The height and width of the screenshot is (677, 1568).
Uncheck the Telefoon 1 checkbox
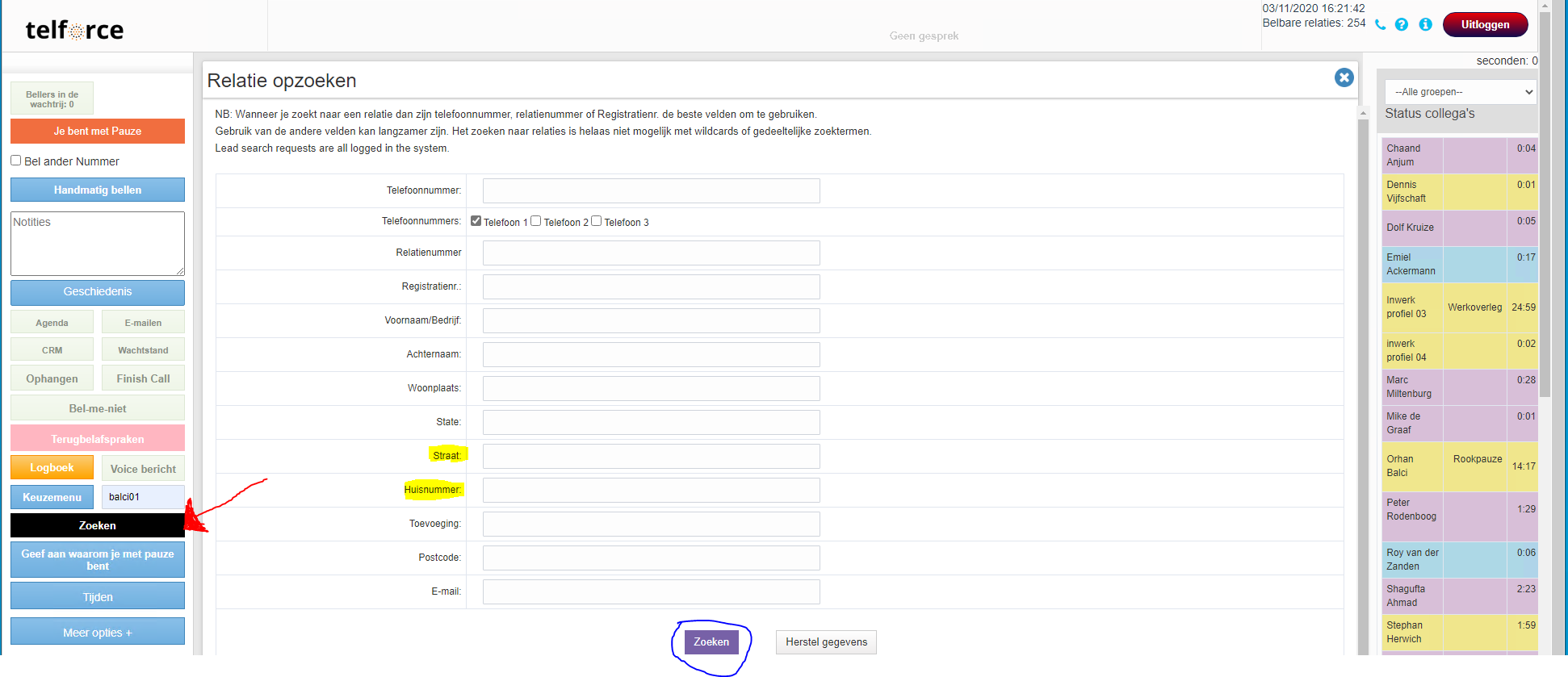(x=476, y=221)
